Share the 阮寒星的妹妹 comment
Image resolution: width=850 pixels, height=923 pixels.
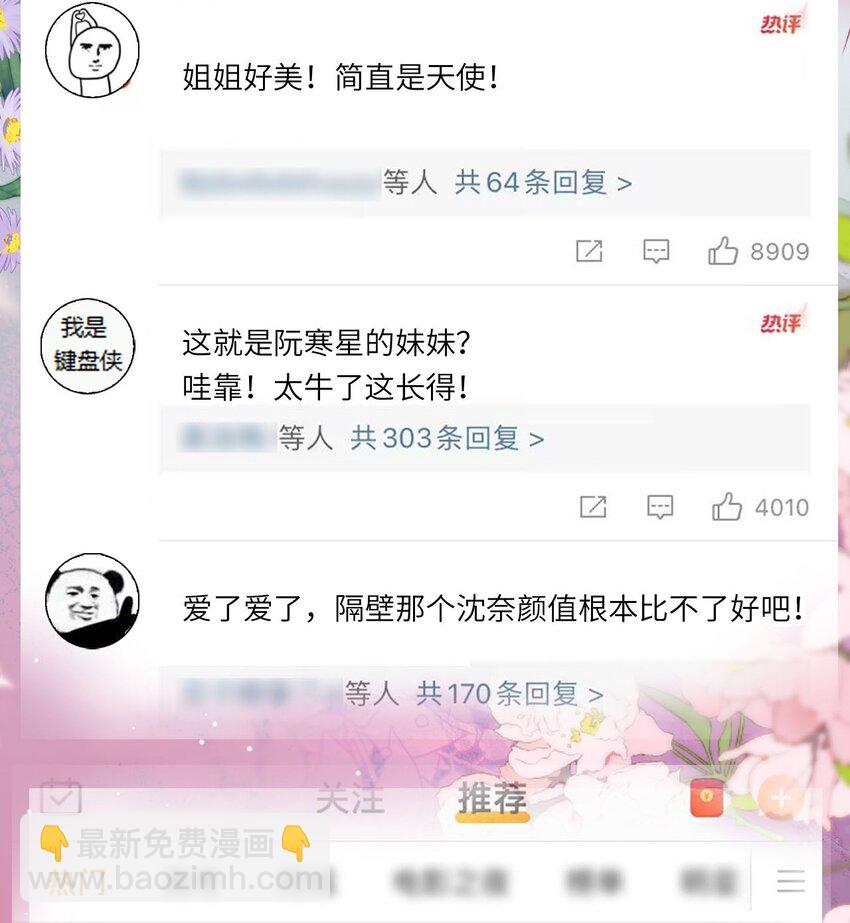coord(593,506)
